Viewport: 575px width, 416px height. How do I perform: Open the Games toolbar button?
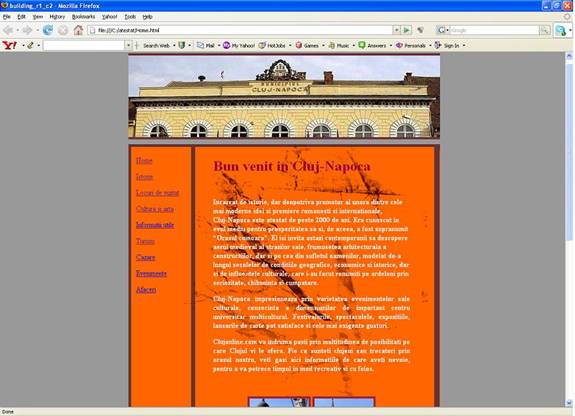pyautogui.click(x=307, y=45)
